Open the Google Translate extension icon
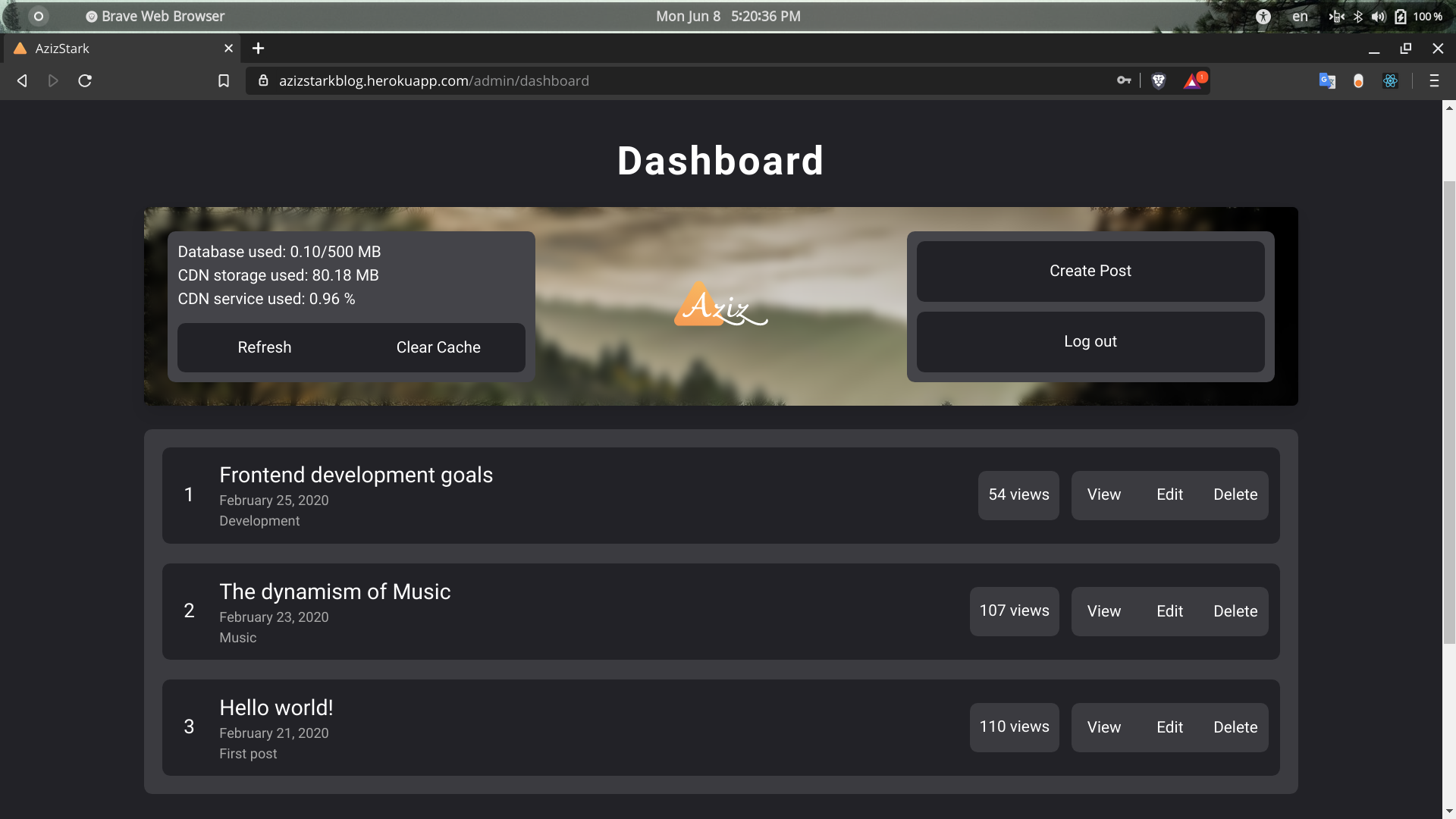Image resolution: width=1456 pixels, height=819 pixels. pos(1327,80)
